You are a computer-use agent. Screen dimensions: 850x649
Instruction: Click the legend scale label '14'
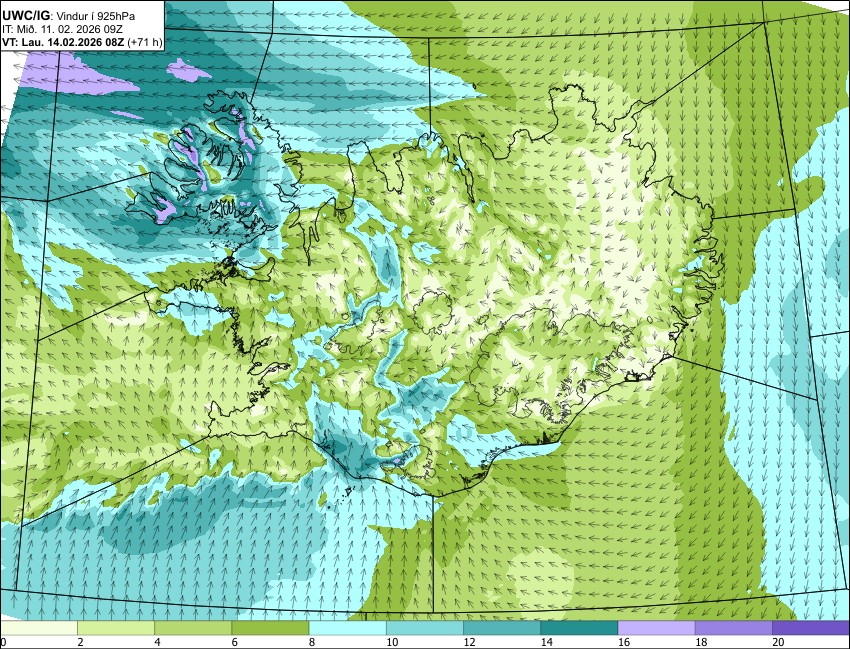(x=546, y=642)
